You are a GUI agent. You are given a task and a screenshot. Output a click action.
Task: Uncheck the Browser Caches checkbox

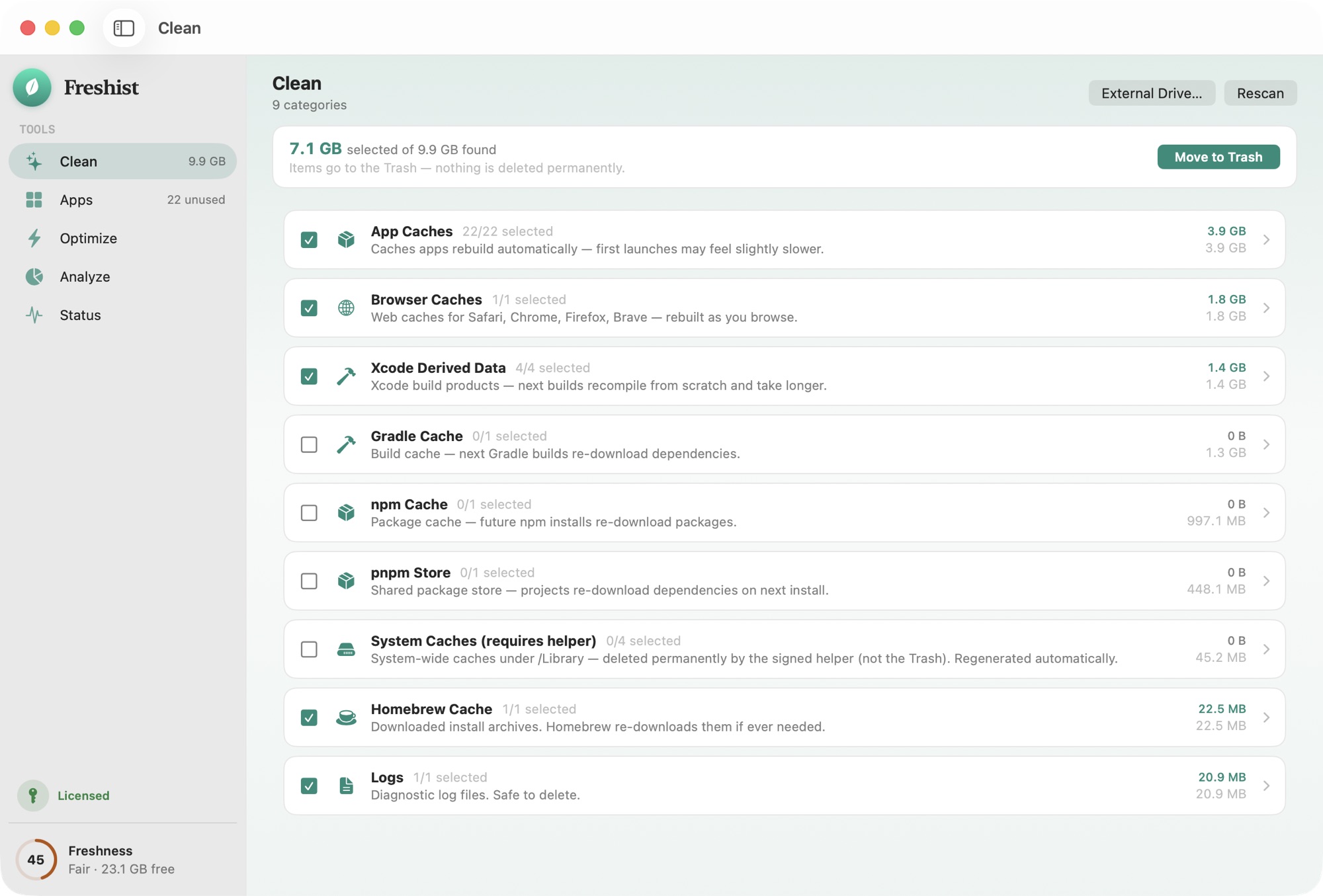coord(309,307)
